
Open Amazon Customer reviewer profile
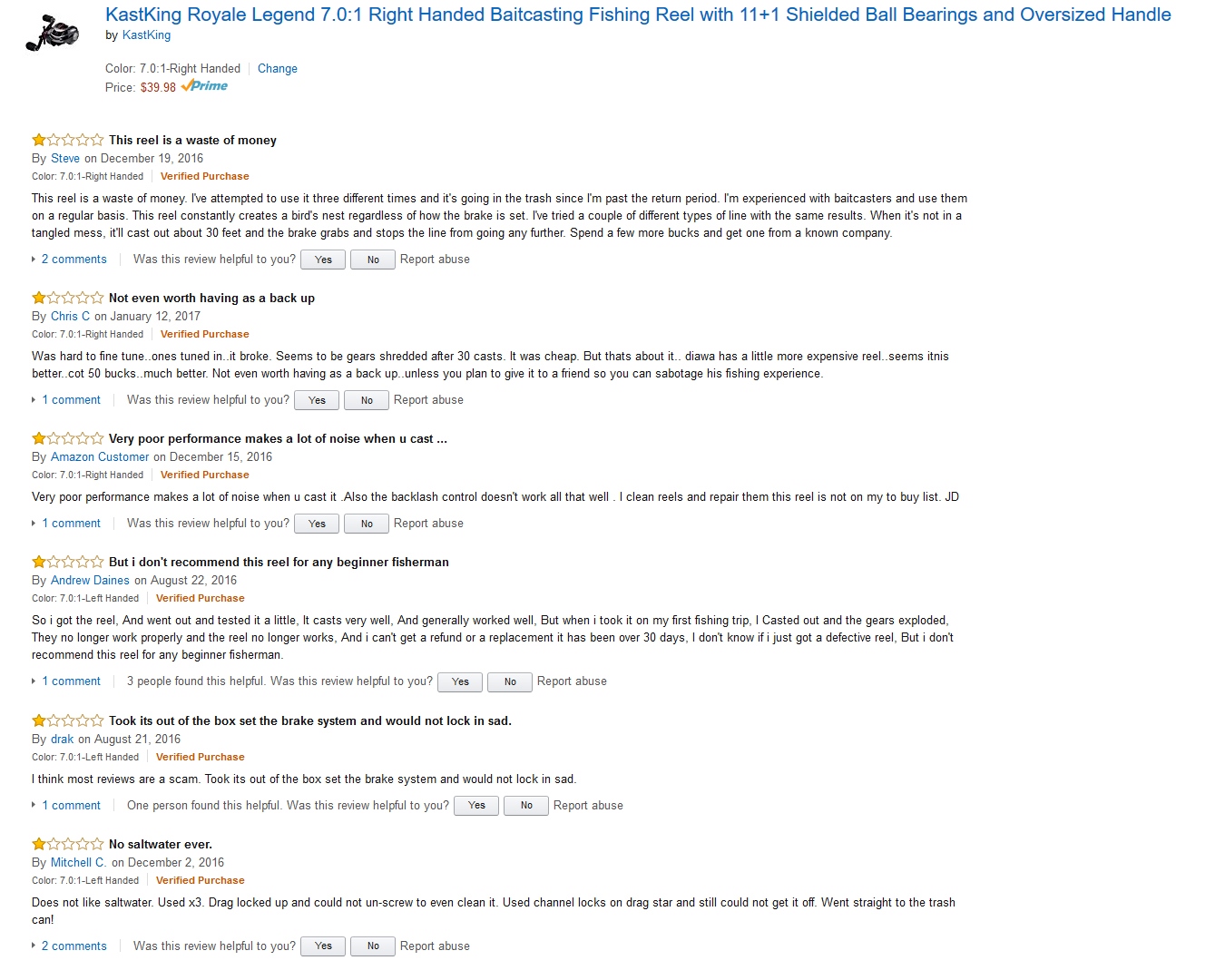pyautogui.click(x=100, y=457)
